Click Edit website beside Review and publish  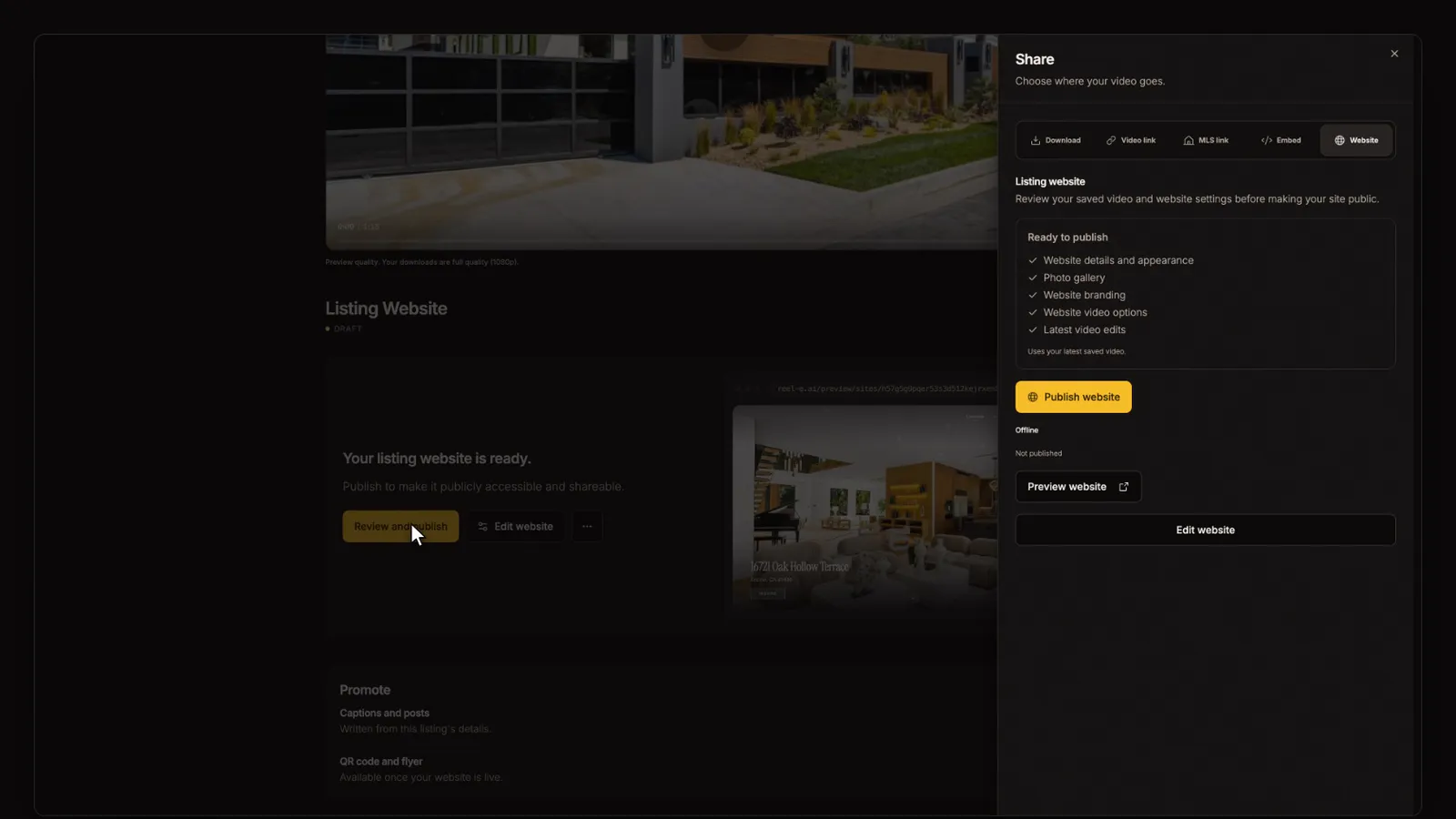[515, 526]
